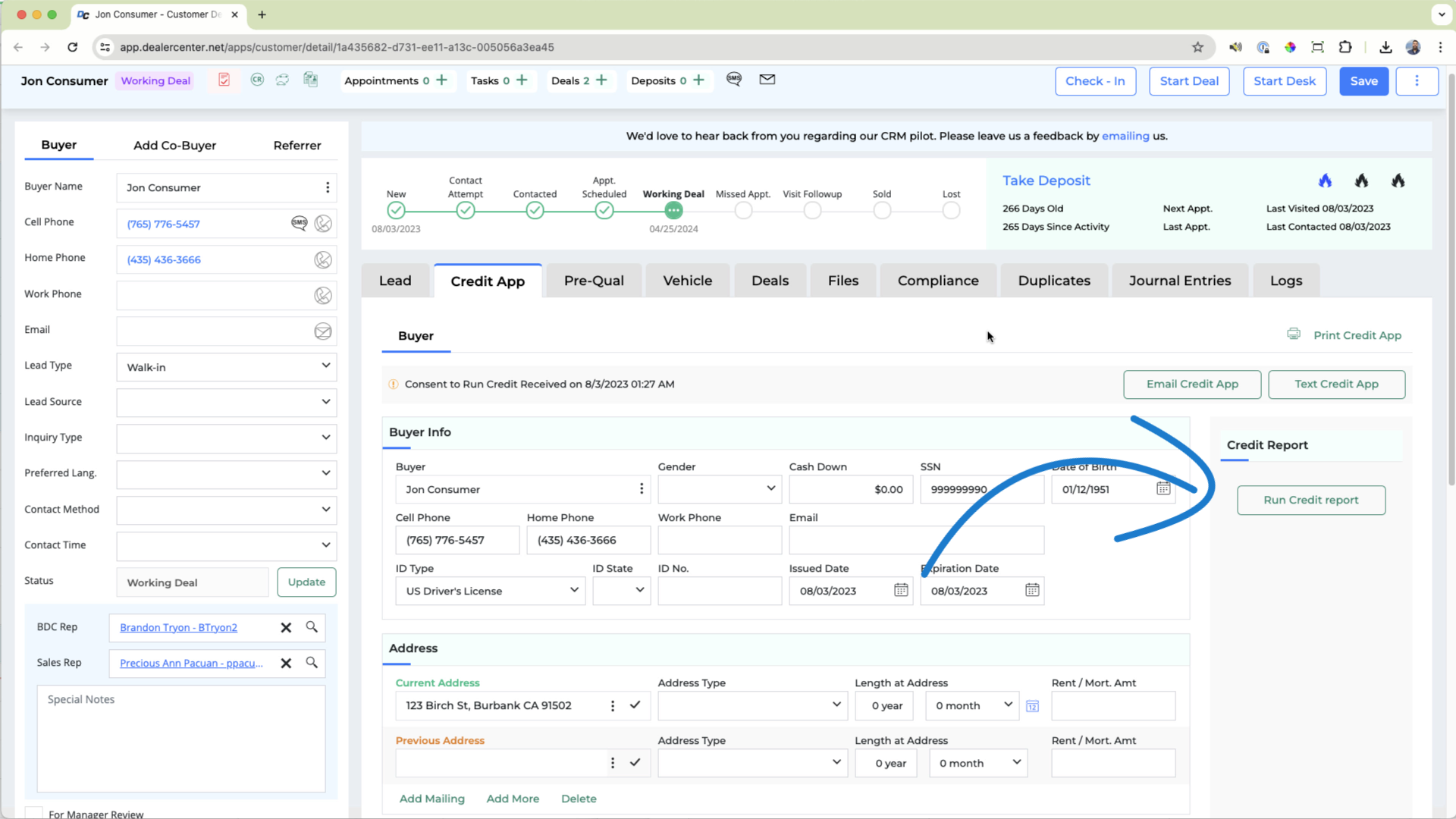
Task: Open Date of Birth calendar picker
Action: 1163,488
